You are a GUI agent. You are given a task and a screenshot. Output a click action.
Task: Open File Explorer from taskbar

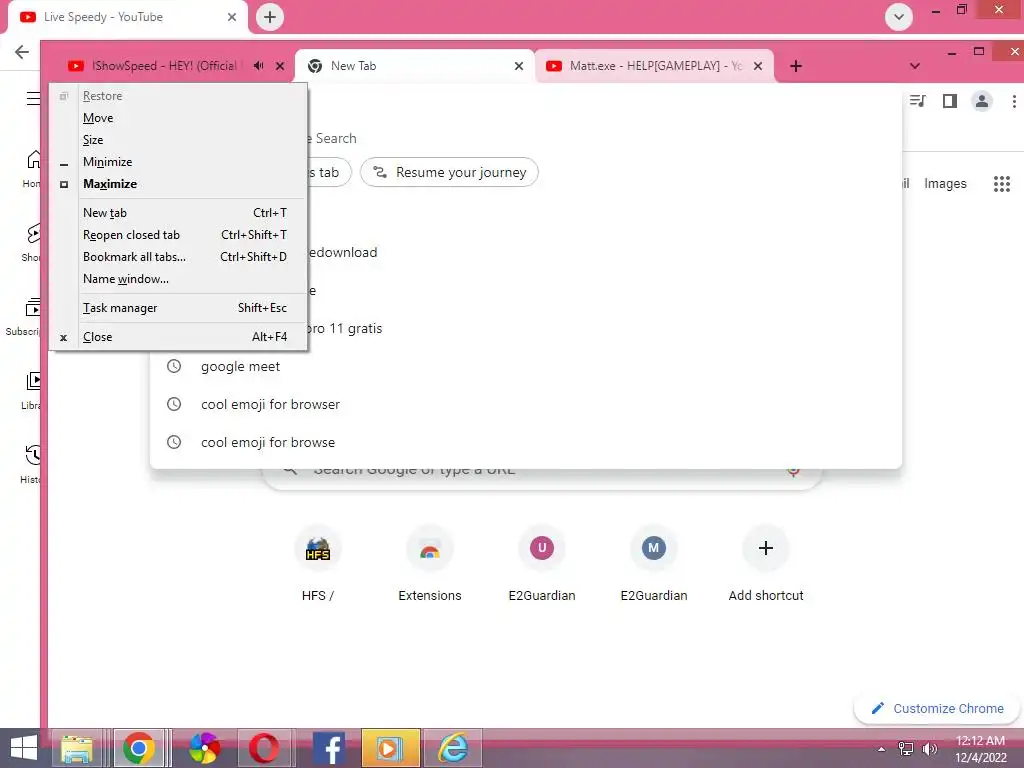tap(76, 748)
